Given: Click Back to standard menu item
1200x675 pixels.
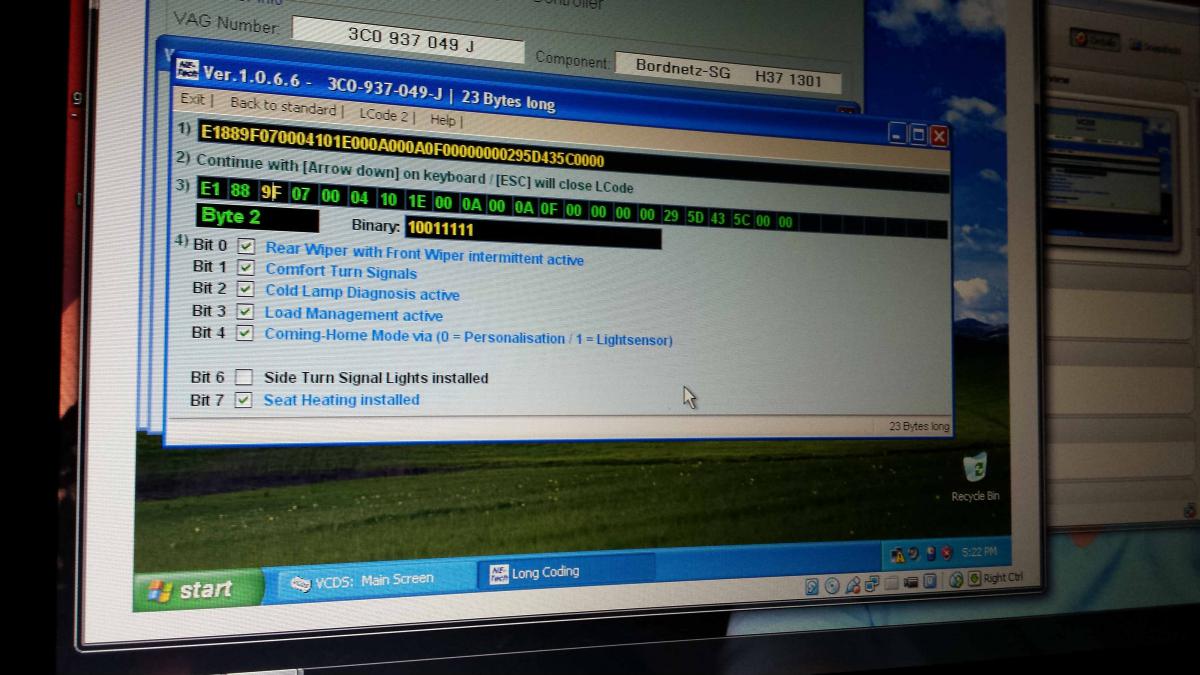Looking at the screenshot, I should pyautogui.click(x=283, y=106).
